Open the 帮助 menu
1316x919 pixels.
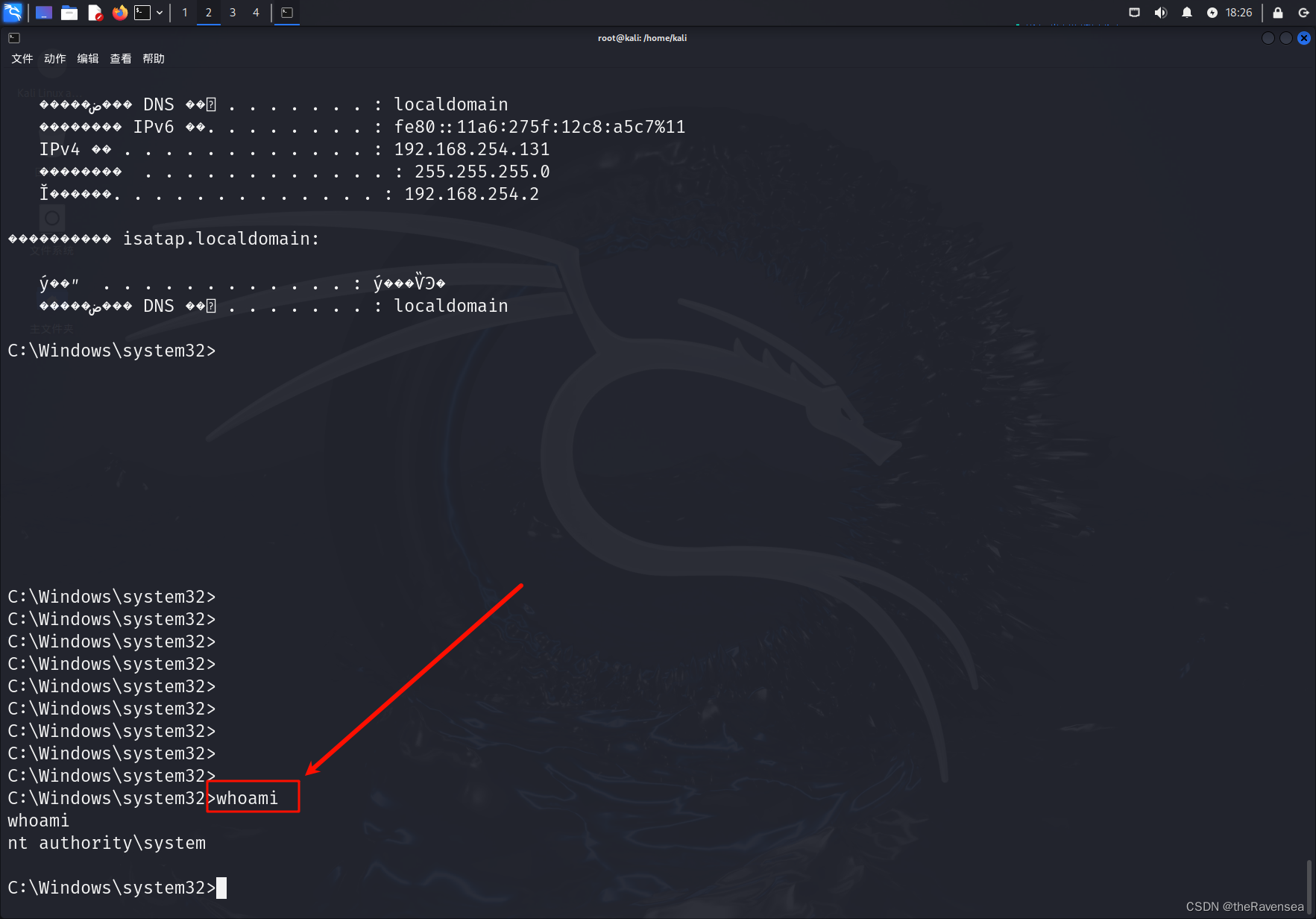[154, 59]
